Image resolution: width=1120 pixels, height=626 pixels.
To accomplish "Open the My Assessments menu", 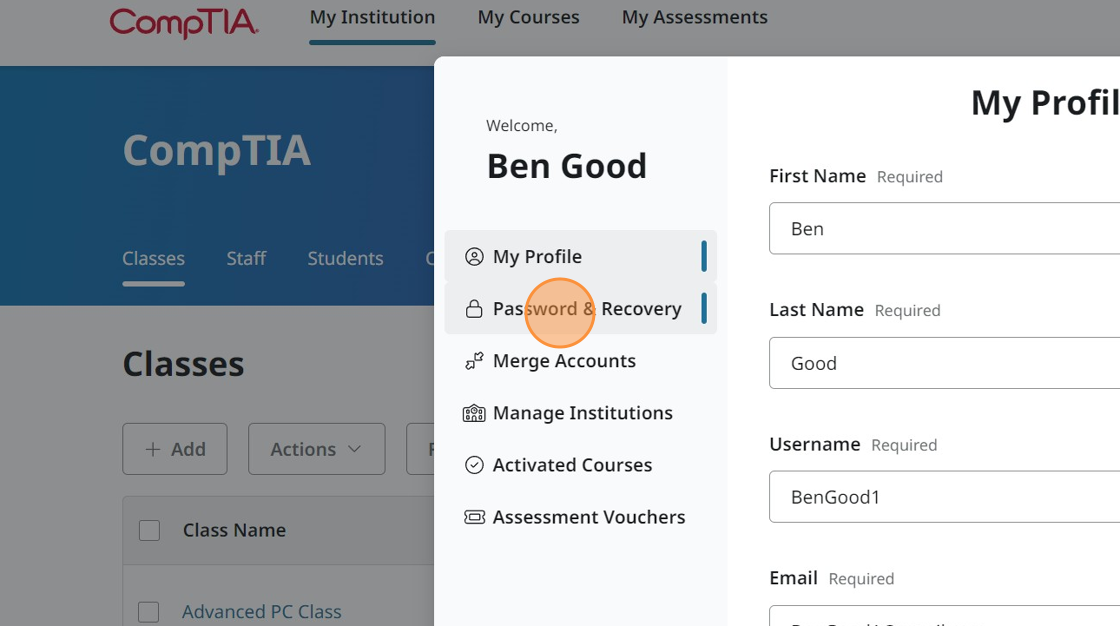I will [x=694, y=17].
